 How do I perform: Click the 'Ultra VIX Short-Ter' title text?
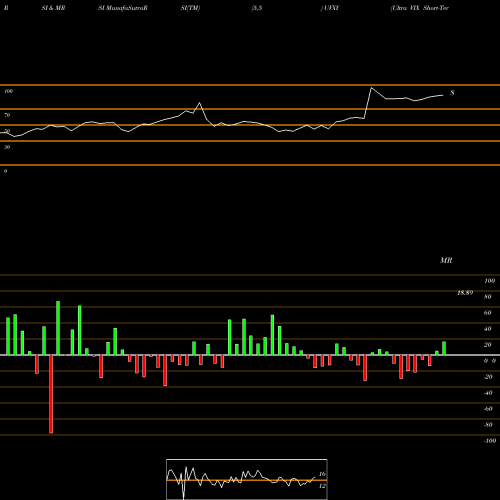(x=420, y=8)
